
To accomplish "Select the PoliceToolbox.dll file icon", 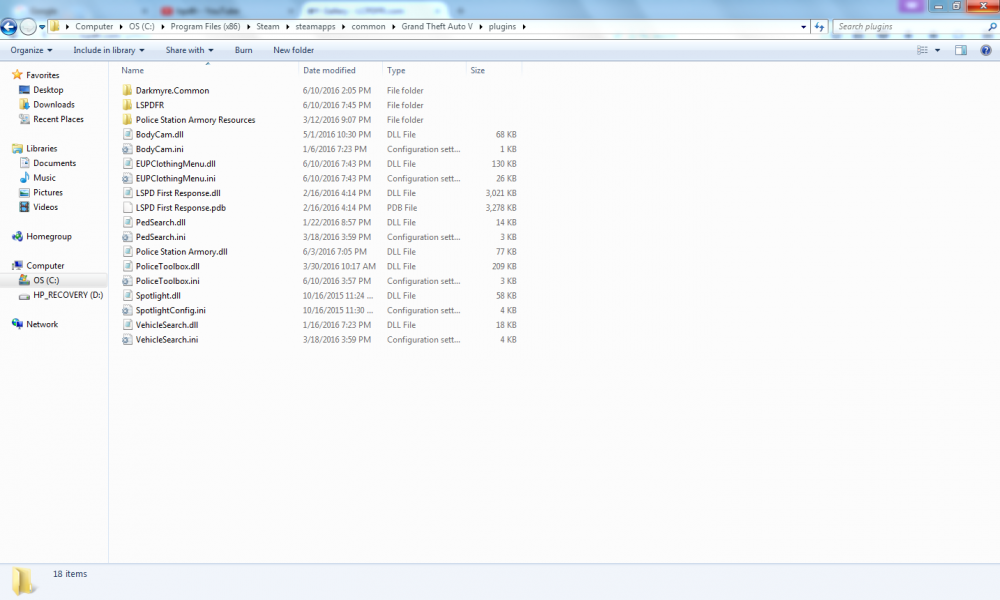I will point(127,267).
